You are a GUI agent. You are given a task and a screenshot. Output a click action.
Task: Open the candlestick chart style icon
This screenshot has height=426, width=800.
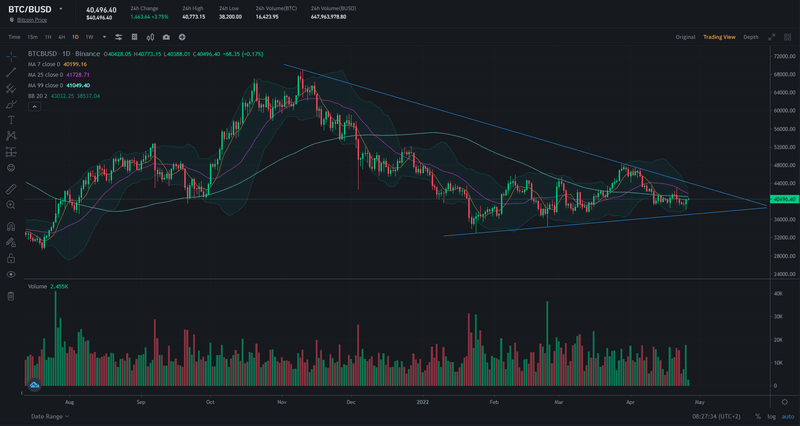click(151, 37)
